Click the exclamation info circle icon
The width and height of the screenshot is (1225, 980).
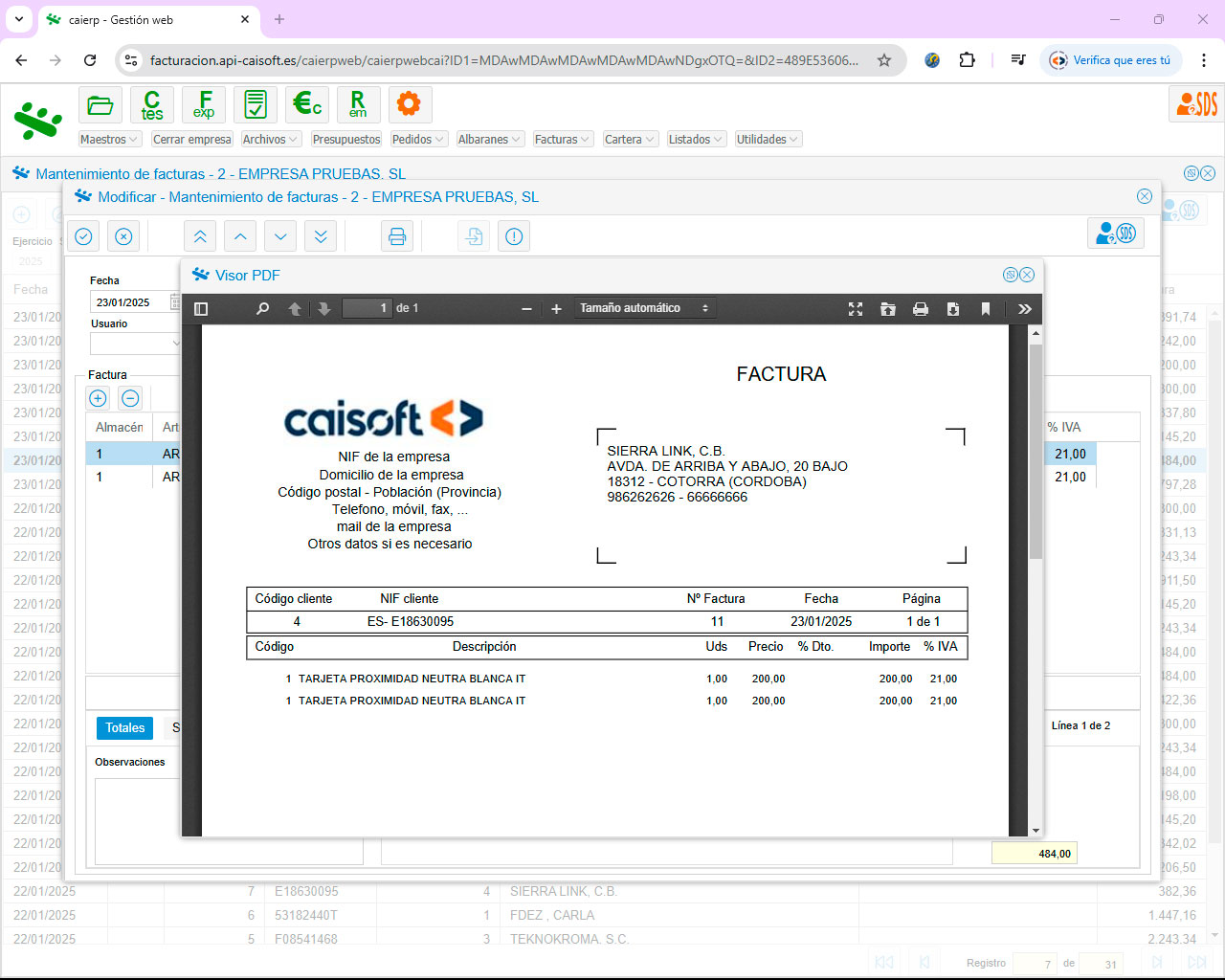point(514,236)
